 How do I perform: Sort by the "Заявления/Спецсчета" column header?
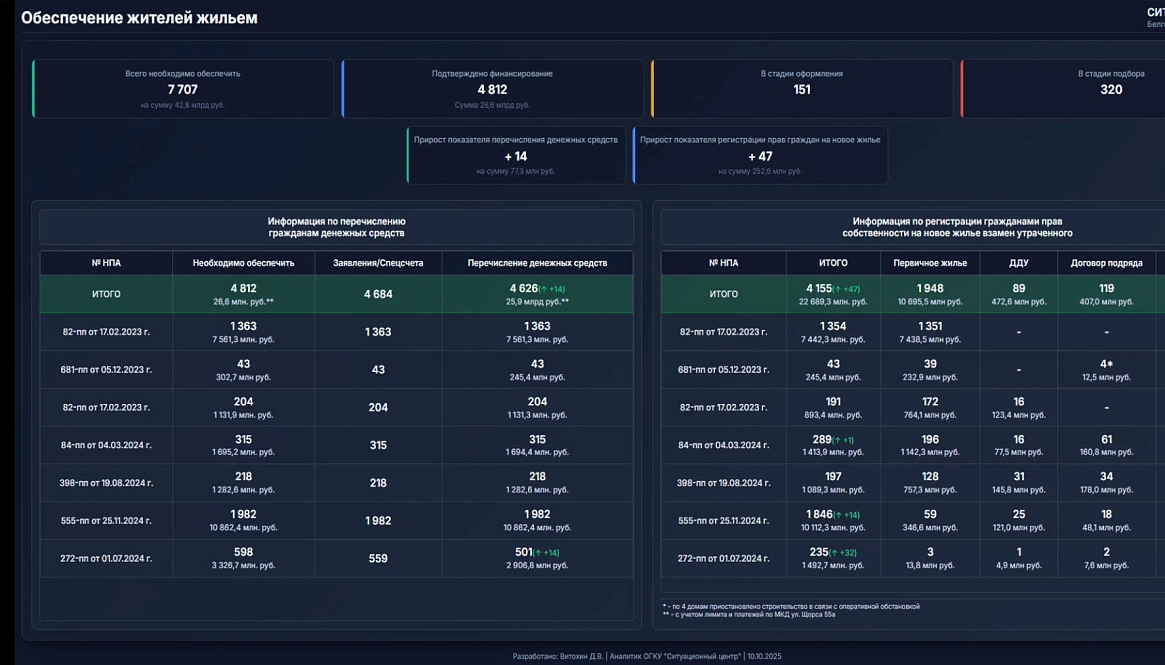point(378,263)
